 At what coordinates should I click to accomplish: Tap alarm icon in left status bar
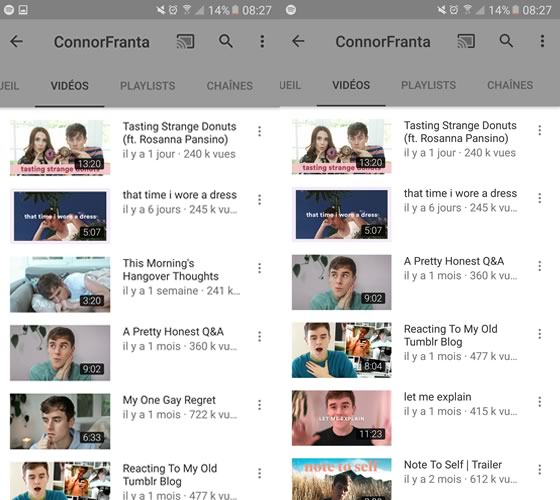(x=173, y=10)
